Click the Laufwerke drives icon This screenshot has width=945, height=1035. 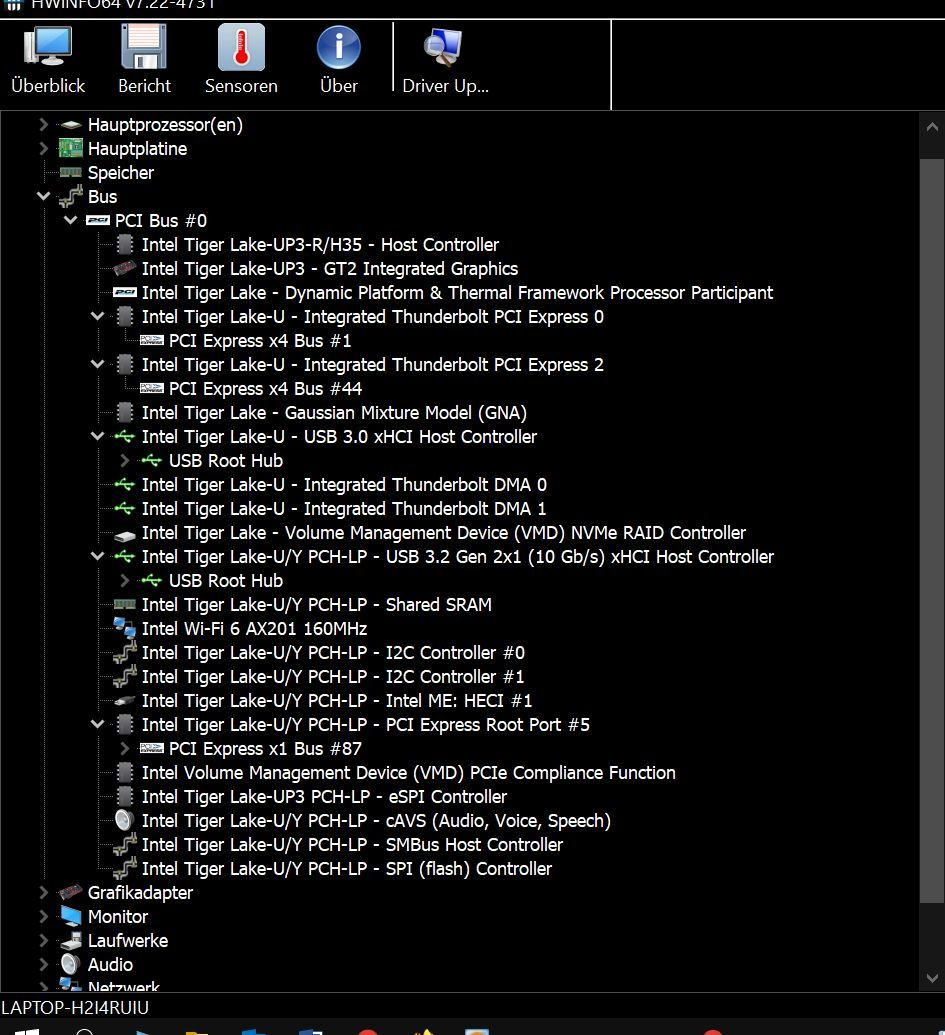pyautogui.click(x=71, y=941)
